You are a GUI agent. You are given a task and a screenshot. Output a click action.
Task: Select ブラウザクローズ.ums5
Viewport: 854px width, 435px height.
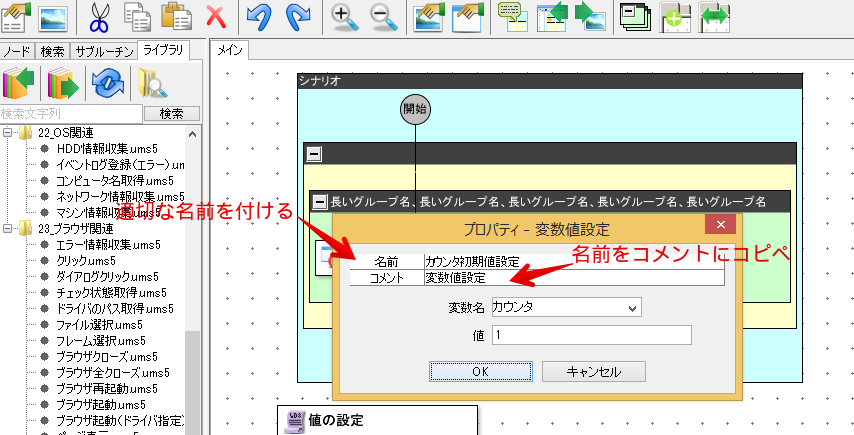107,357
